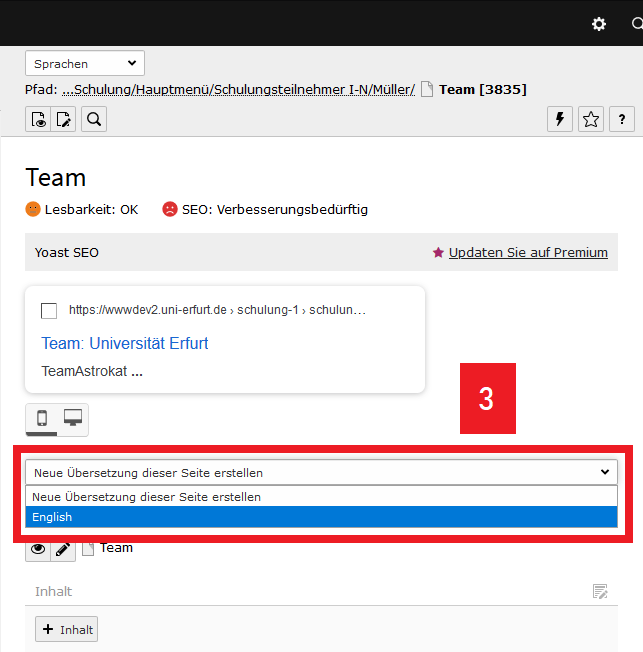Open edit page properties icon in toolbar

coord(64,120)
